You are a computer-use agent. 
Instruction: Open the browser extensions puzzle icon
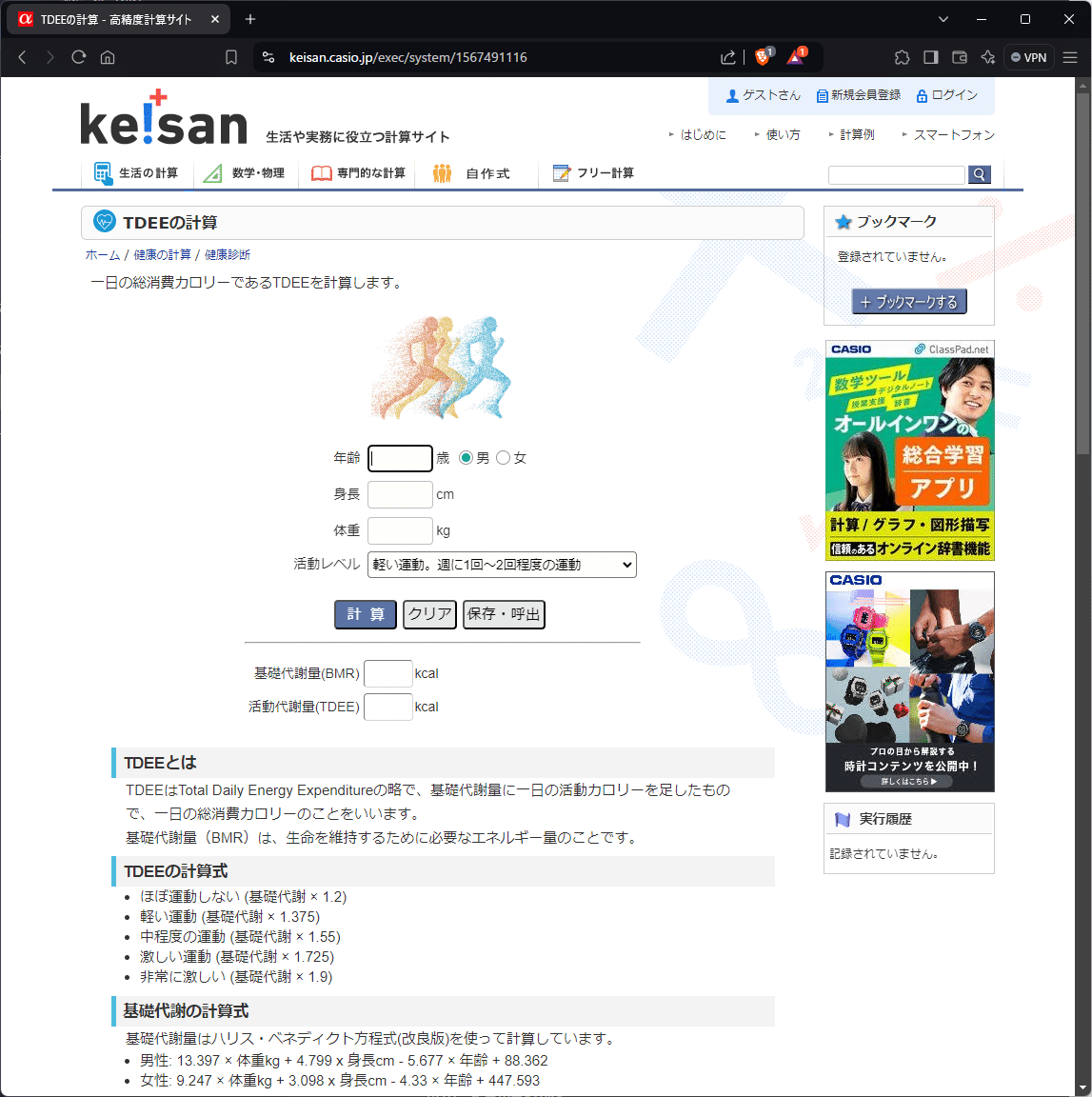pyautogui.click(x=902, y=57)
